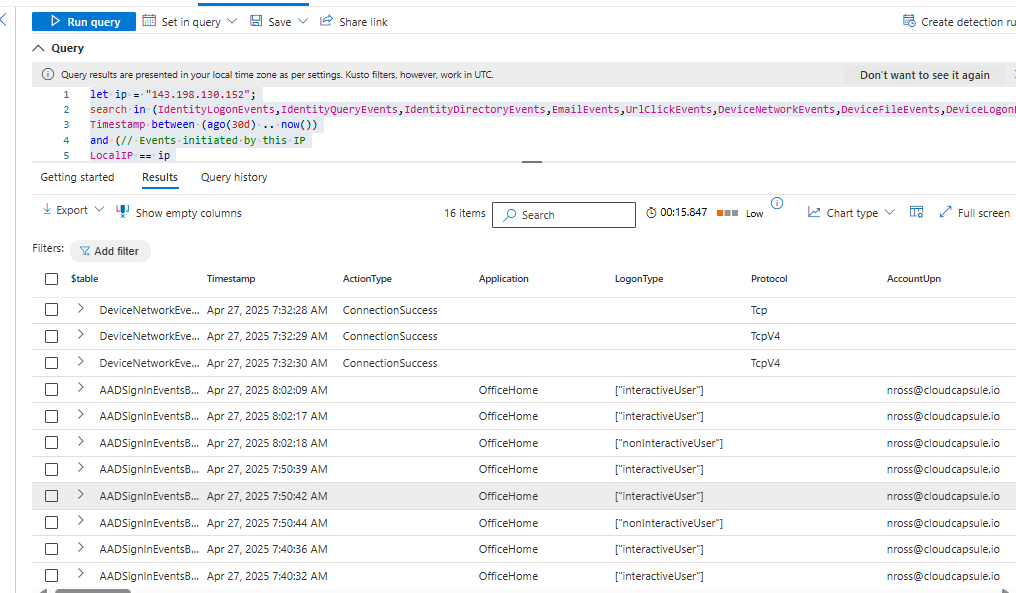Select checkbox for the 7:40:32 AM row
Image resolution: width=1016 pixels, height=593 pixels.
pyautogui.click(x=52, y=576)
